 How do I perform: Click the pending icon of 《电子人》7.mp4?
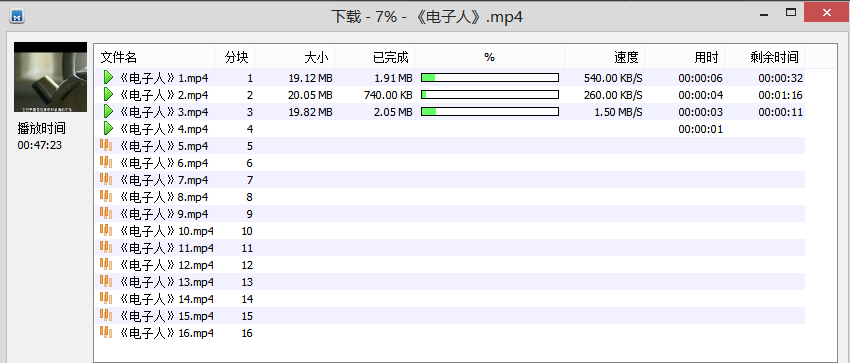(x=106, y=180)
